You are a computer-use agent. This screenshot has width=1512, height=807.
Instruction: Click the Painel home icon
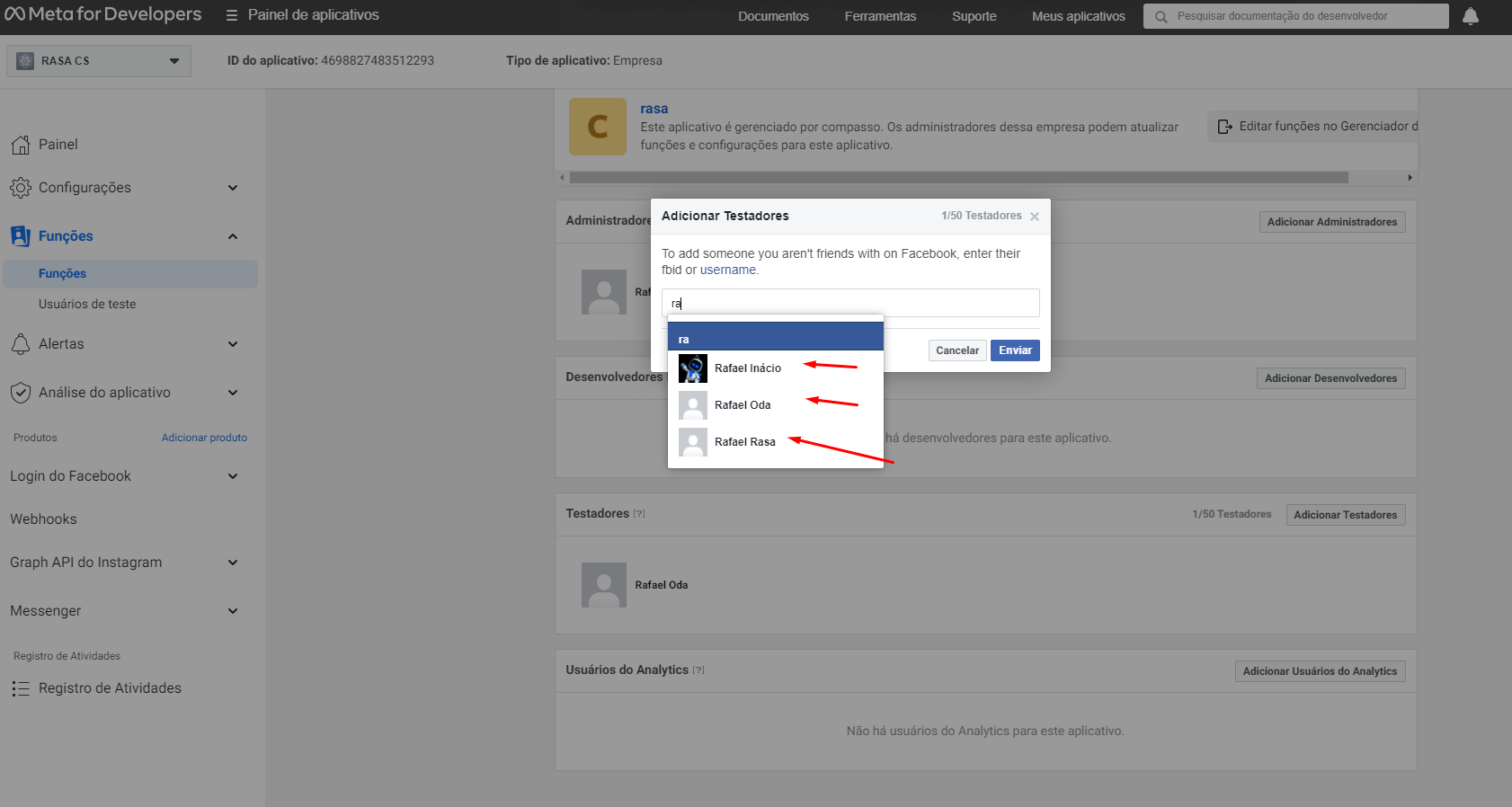21,145
